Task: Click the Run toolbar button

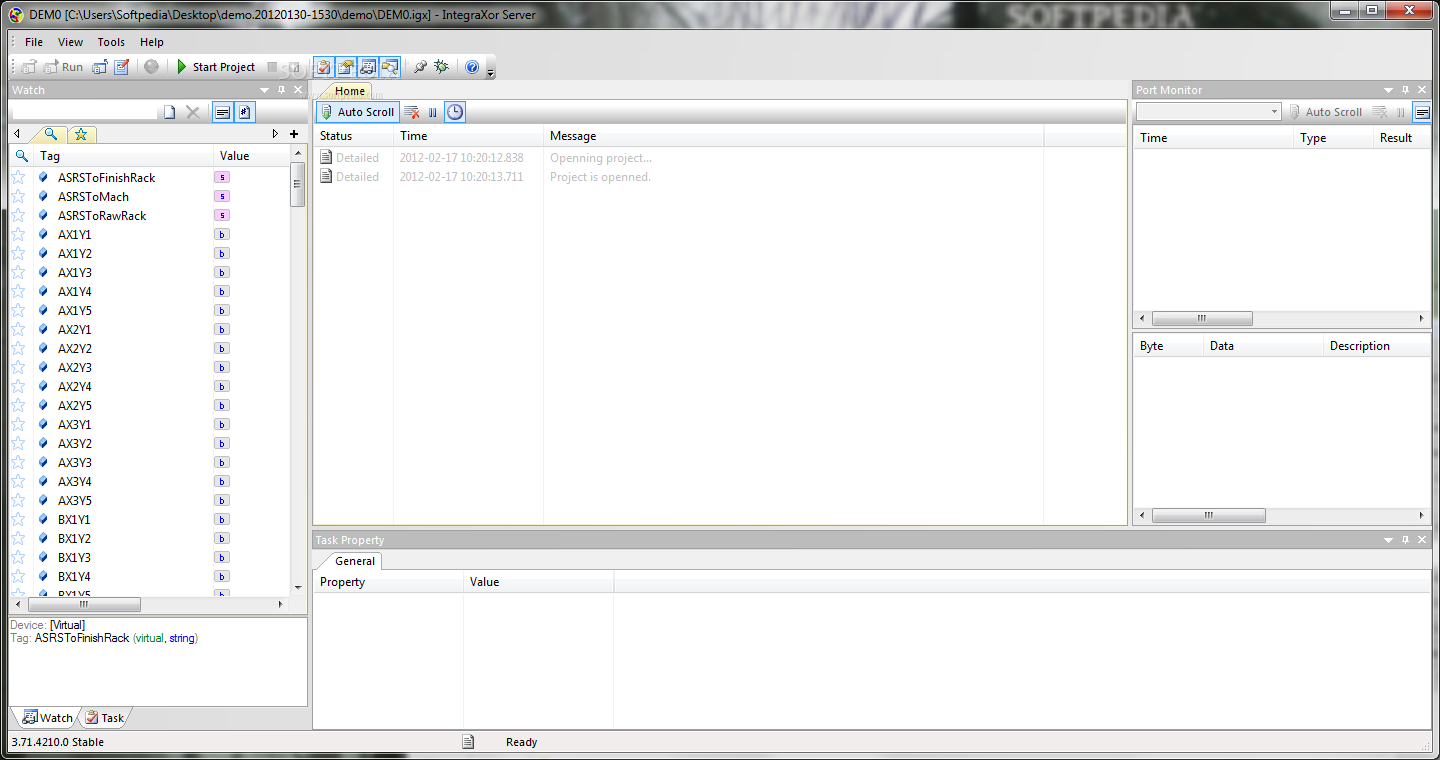Action: pyautogui.click(x=63, y=67)
